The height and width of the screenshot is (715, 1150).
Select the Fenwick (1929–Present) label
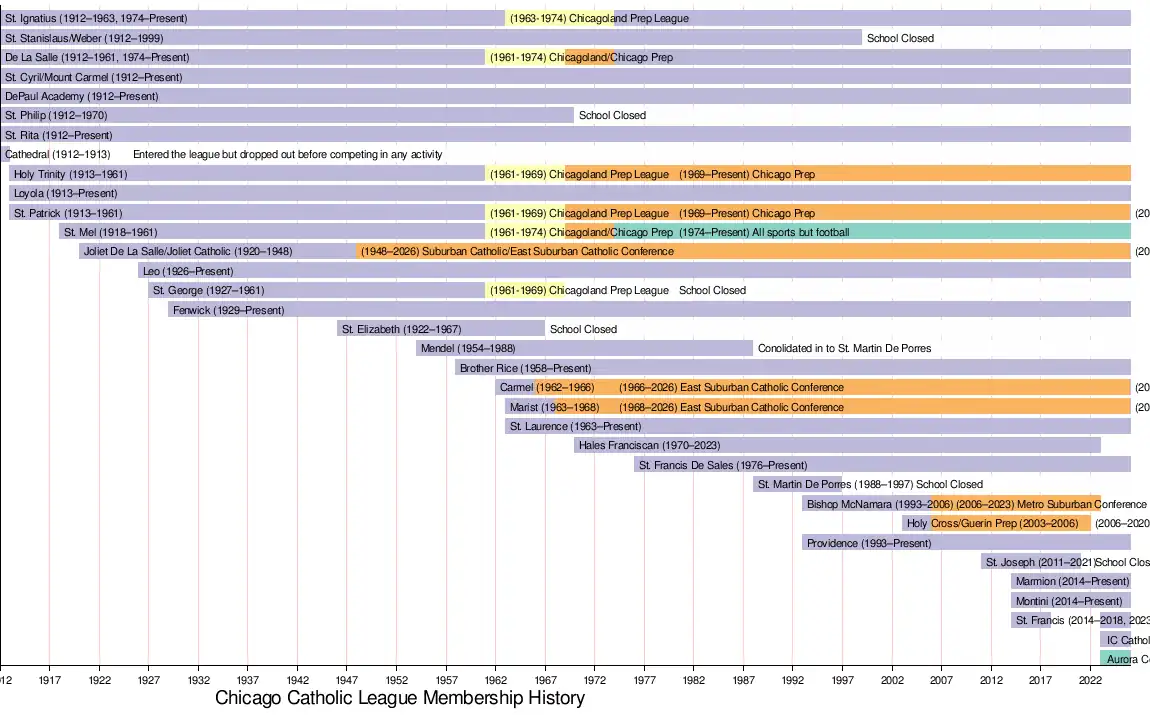pyautogui.click(x=229, y=310)
